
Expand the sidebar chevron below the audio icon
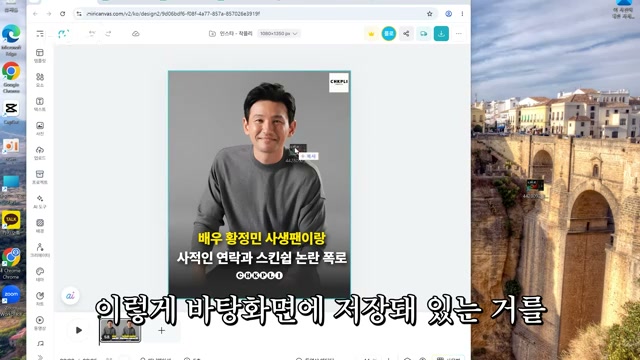(x=40, y=358)
